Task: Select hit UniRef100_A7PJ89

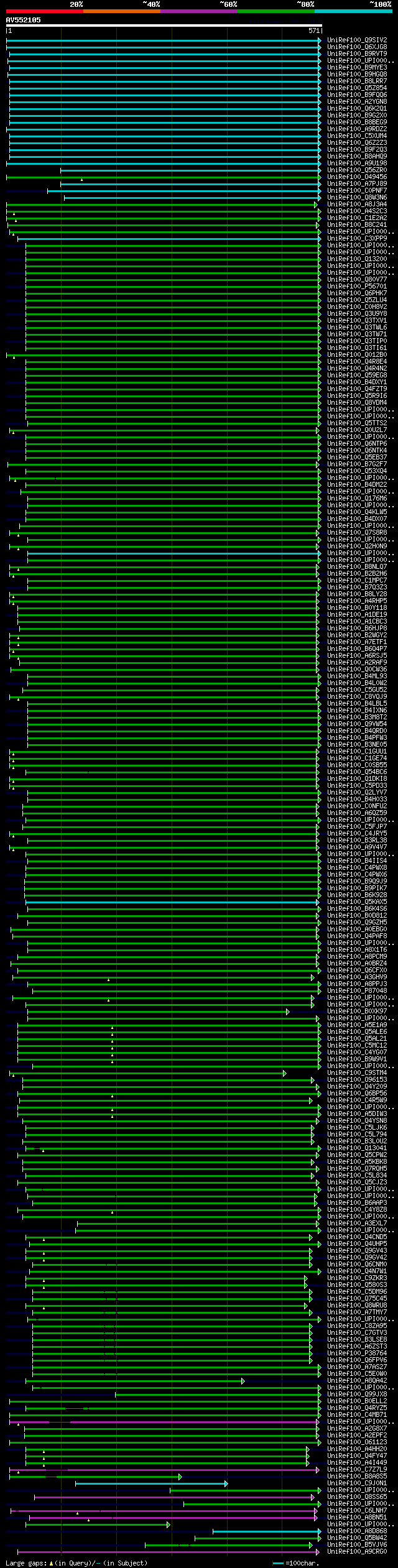Action: click(x=357, y=183)
